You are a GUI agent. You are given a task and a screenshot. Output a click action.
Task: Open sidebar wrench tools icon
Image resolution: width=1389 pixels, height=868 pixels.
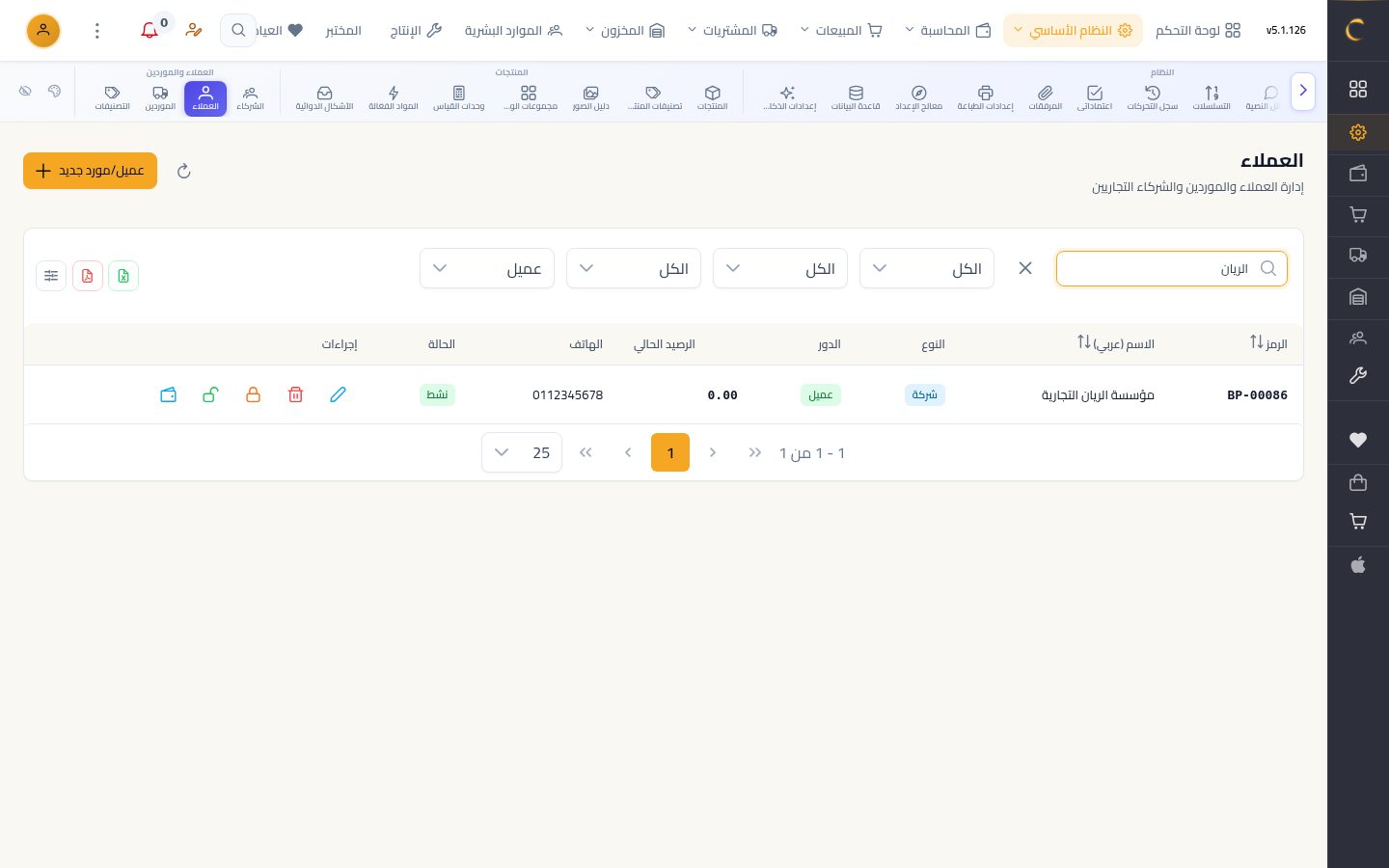[1358, 376]
